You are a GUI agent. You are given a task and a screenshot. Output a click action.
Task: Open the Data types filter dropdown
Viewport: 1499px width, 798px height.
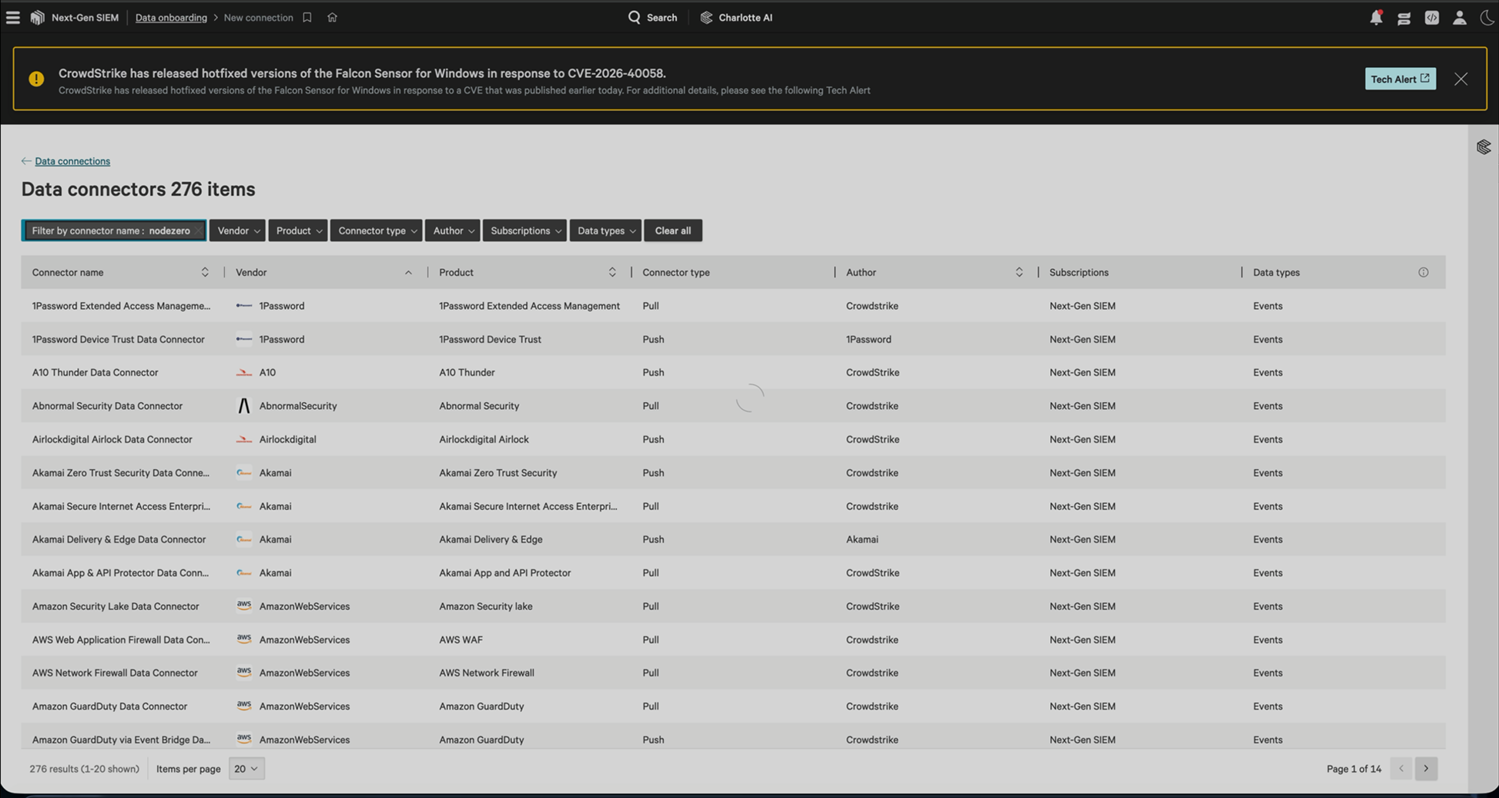[605, 231]
